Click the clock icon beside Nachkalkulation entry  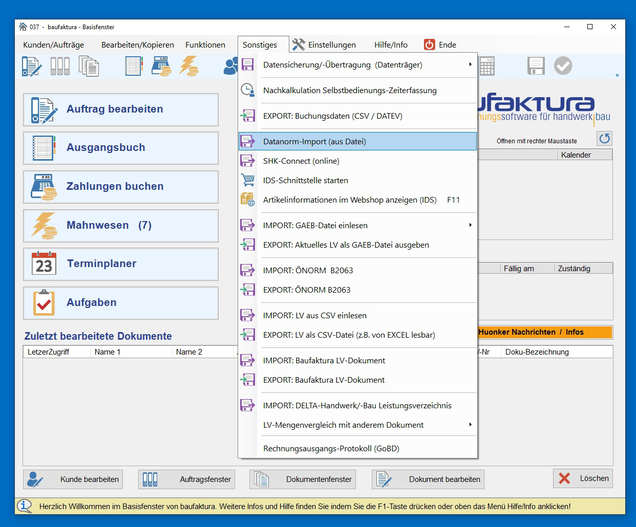click(x=248, y=90)
